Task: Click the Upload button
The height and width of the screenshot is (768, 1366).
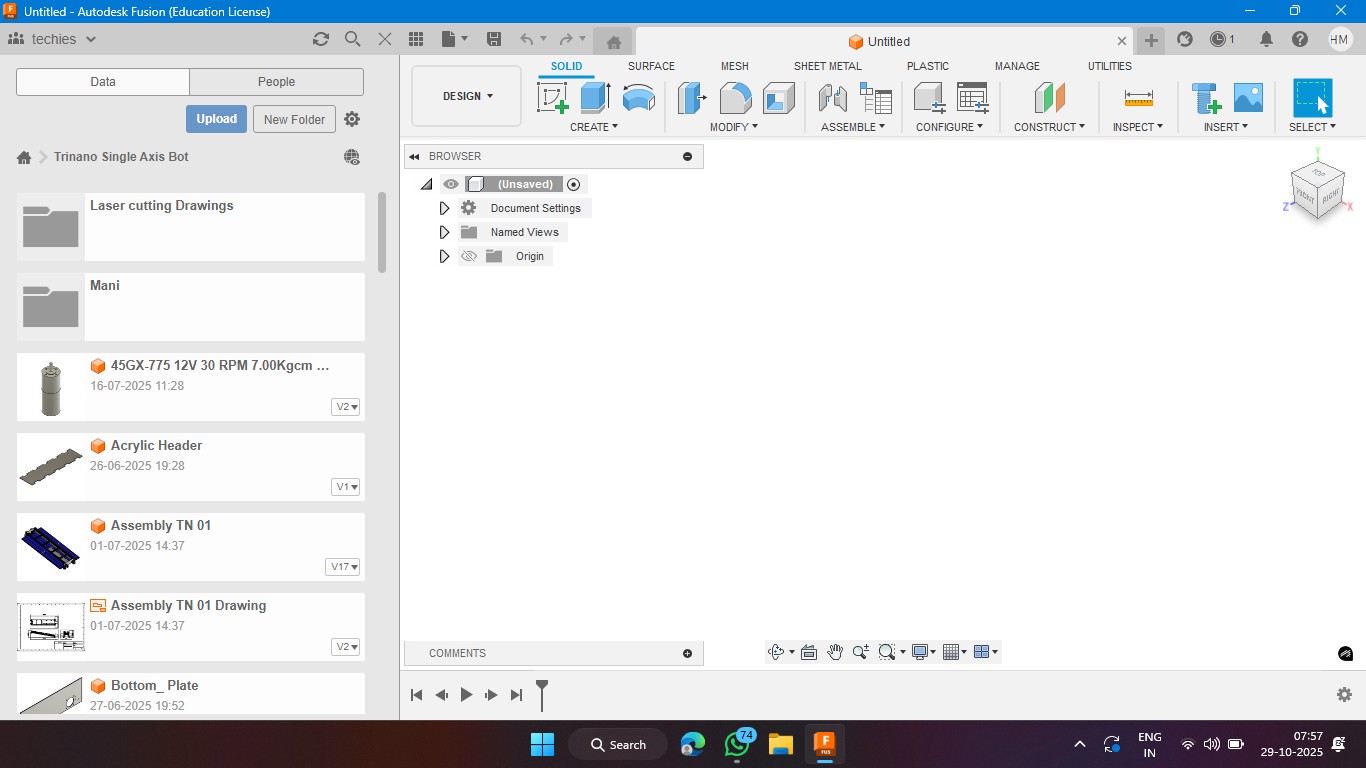Action: pos(216,119)
